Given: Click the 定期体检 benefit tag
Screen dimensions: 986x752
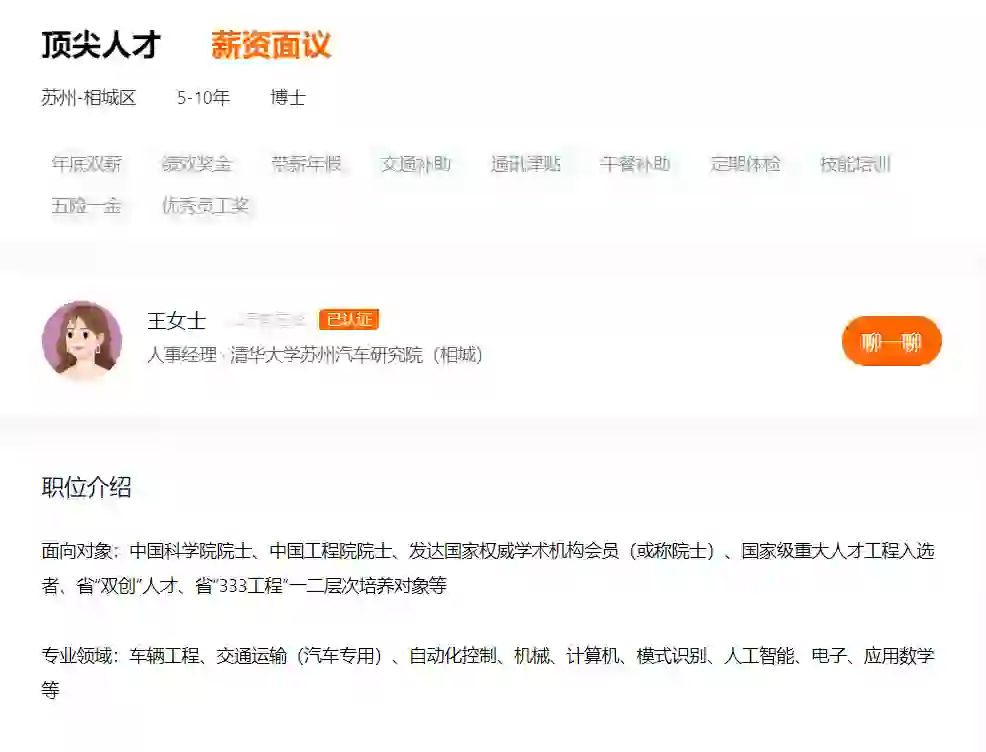Looking at the screenshot, I should pos(748,164).
